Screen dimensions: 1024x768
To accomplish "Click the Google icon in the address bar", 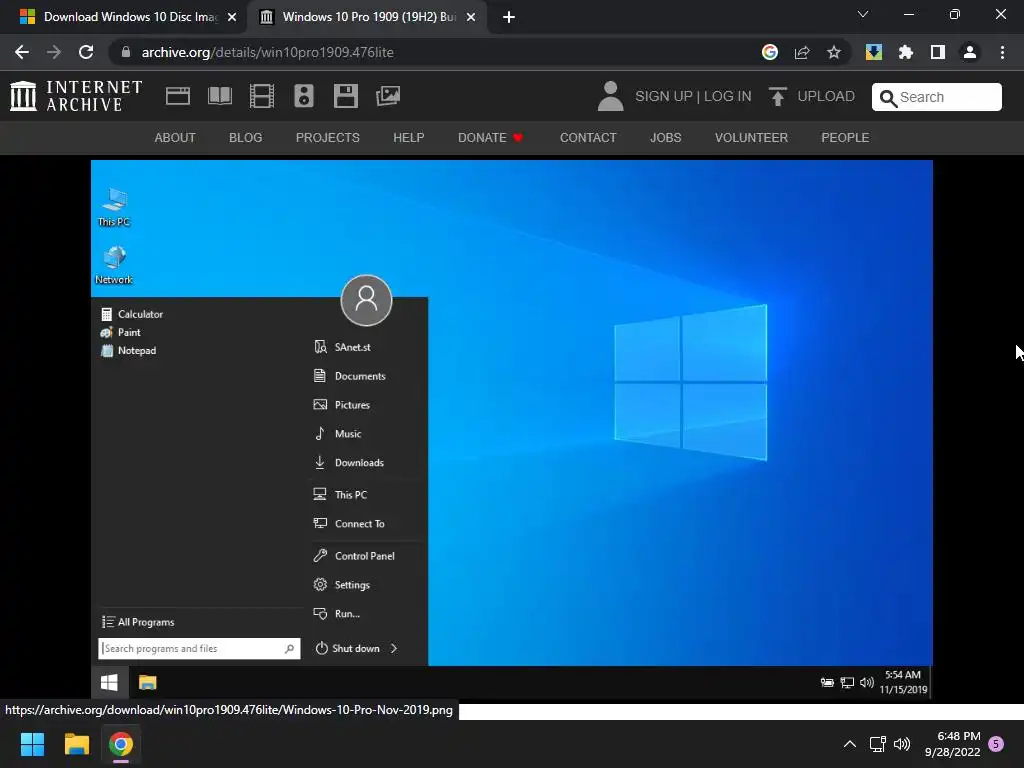I will click(770, 52).
